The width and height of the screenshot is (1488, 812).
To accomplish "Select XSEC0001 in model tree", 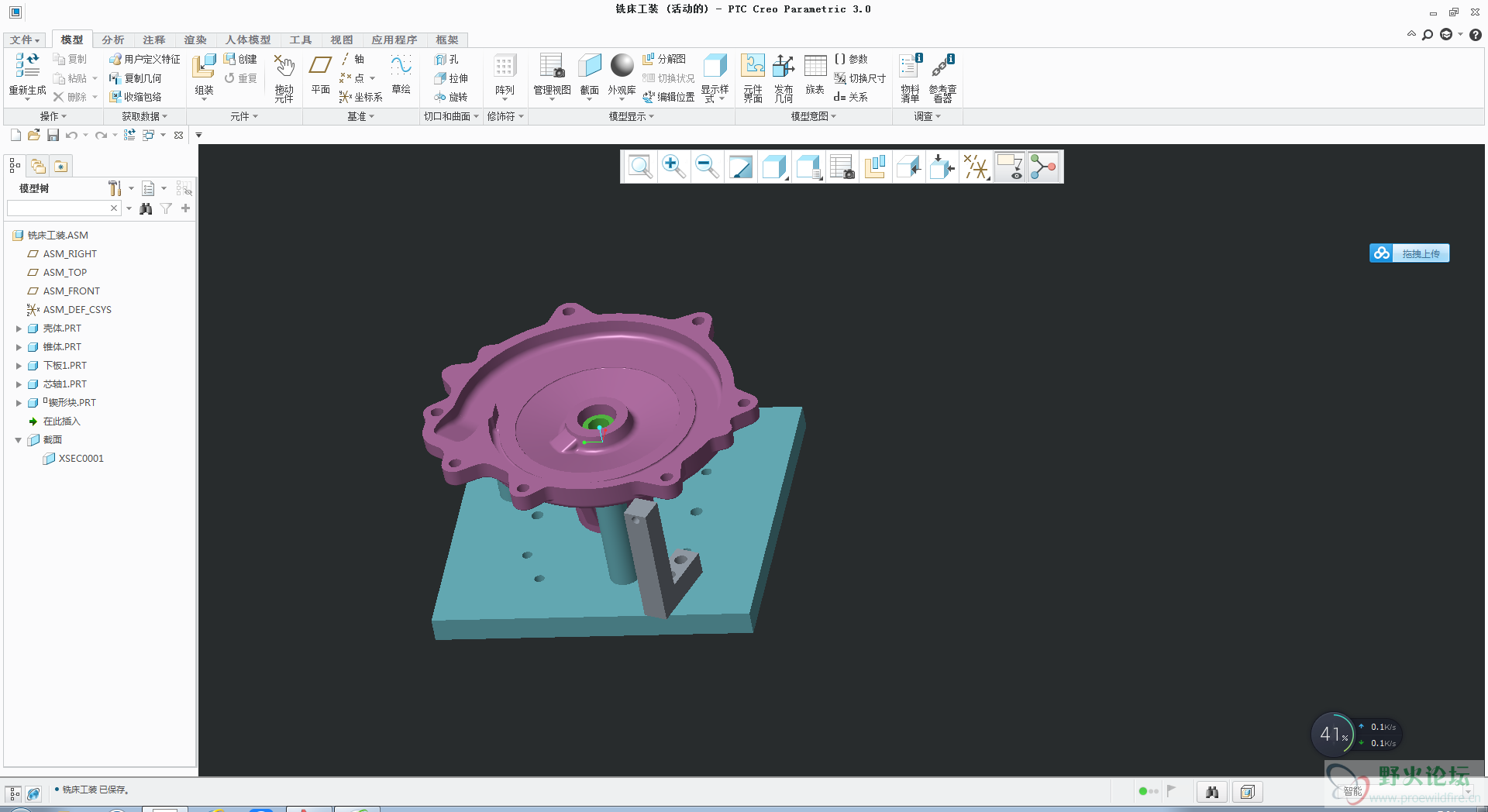I will click(x=81, y=459).
